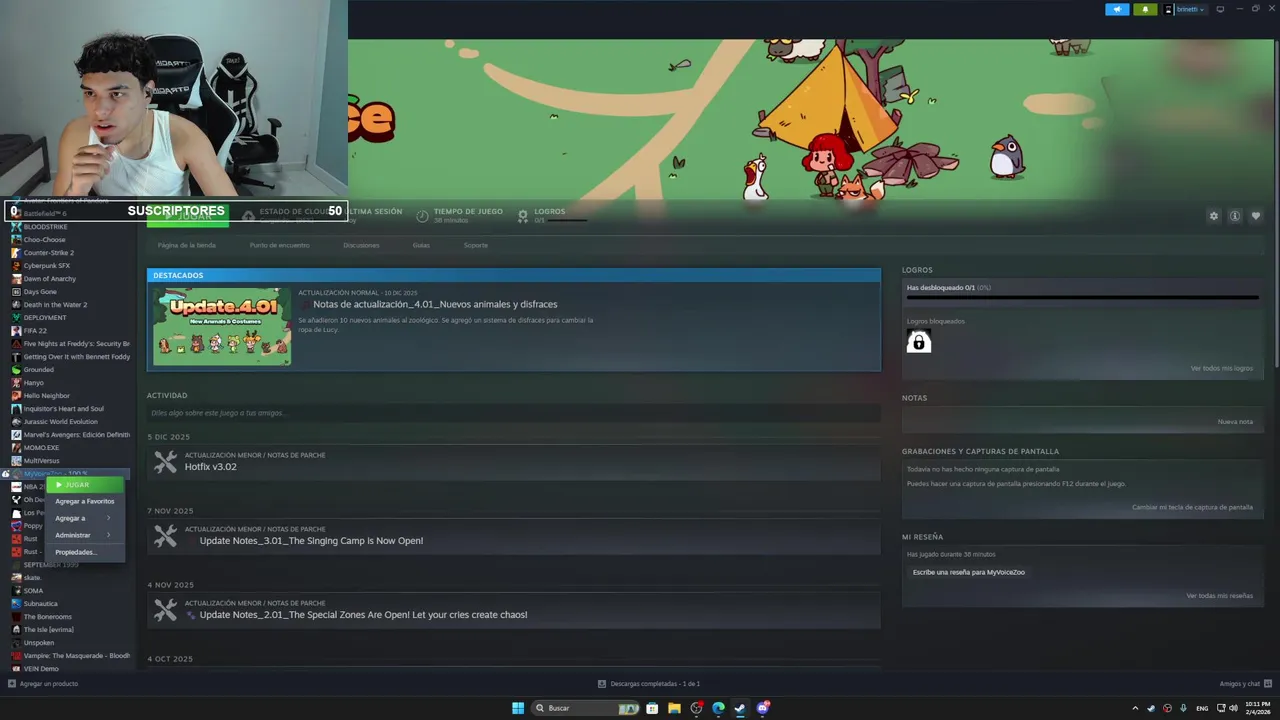Click the Logros trophy icon
The image size is (1280, 720).
523,216
